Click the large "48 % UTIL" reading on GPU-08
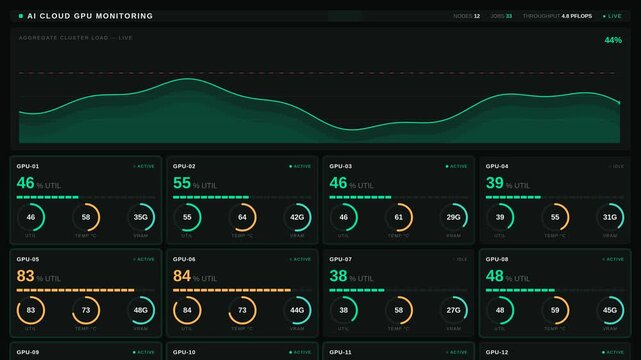Viewport: 641px width, 360px height. click(x=508, y=276)
